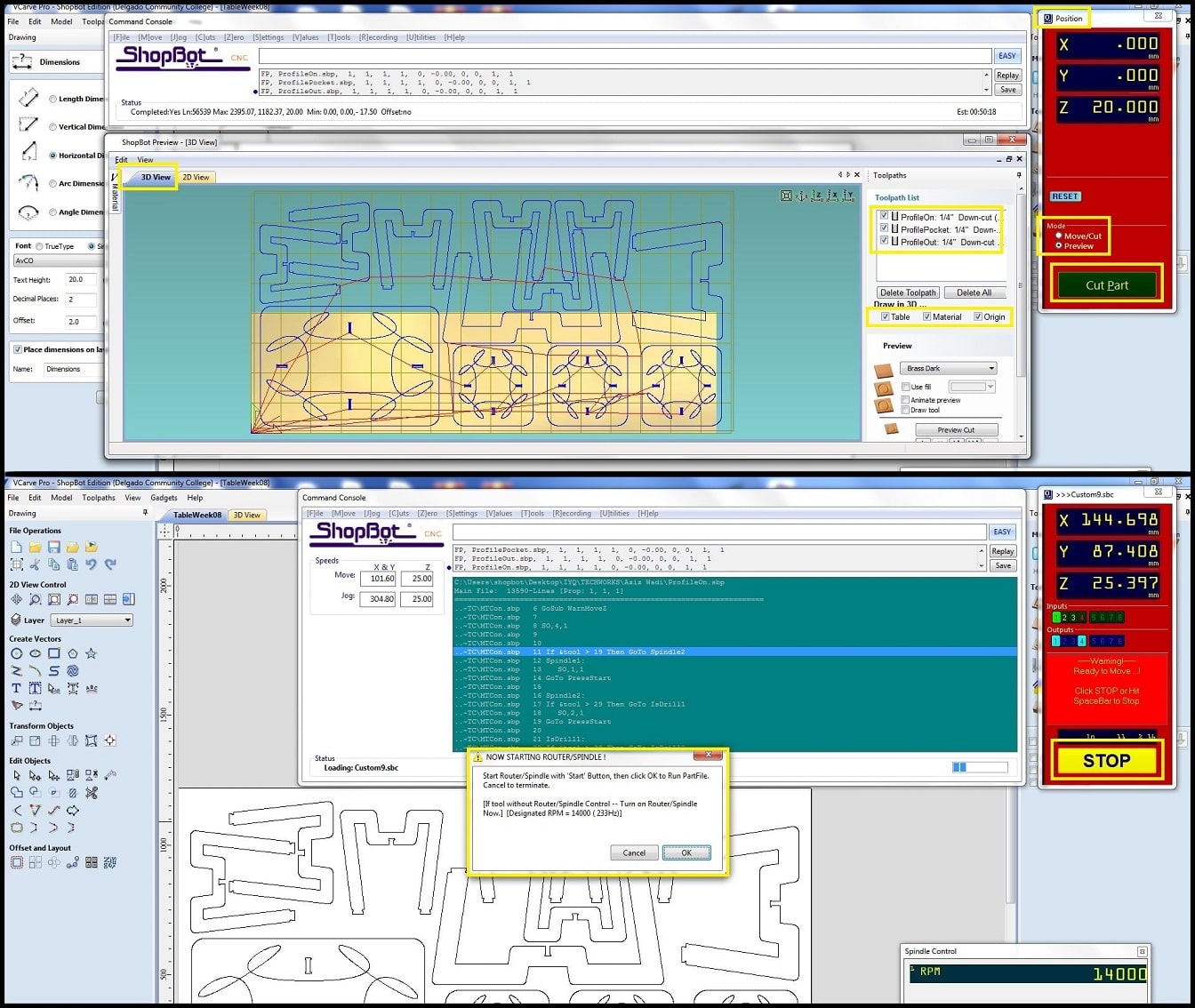The width and height of the screenshot is (1195, 1008).
Task: Draw a circle vector
Action: pos(17,653)
